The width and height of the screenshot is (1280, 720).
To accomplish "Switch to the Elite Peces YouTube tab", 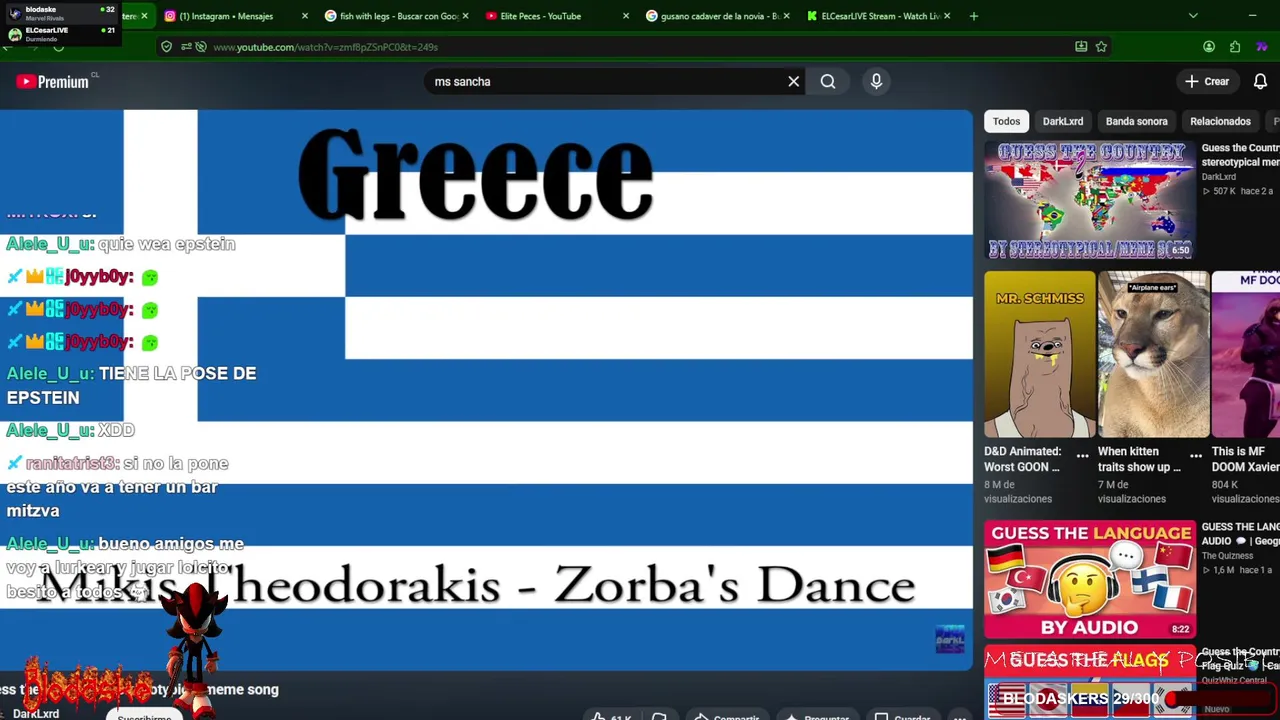I will point(555,16).
